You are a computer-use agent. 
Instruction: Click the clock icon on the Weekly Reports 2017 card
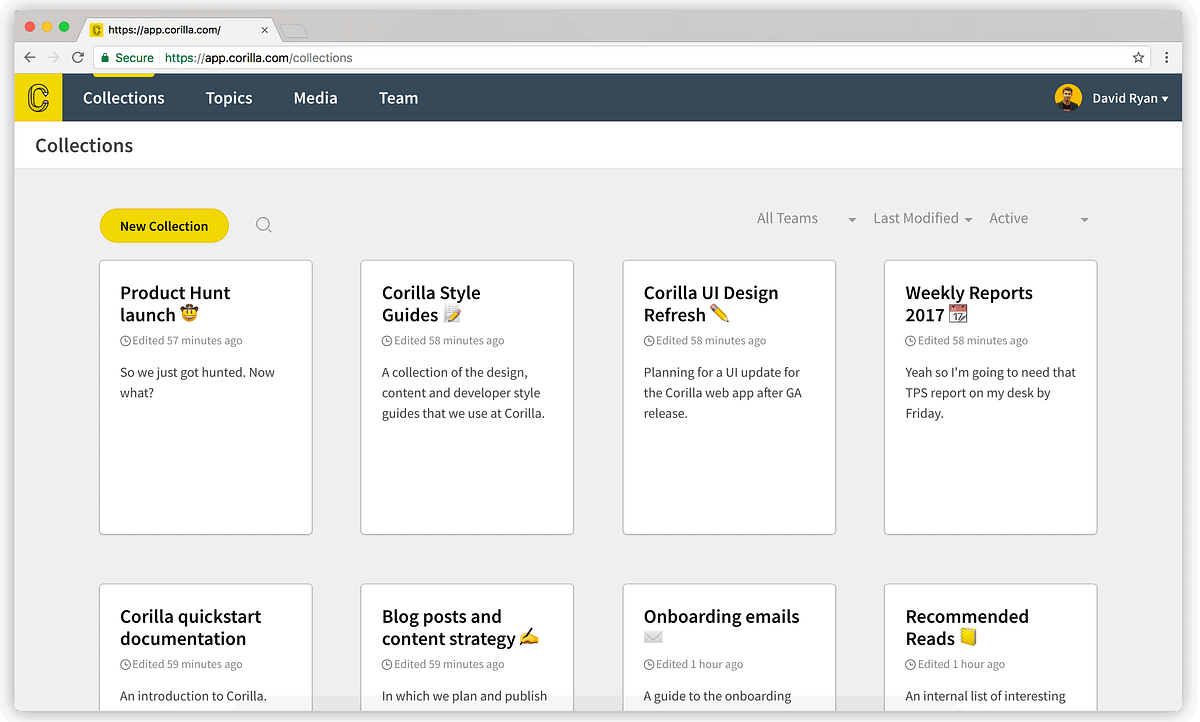click(909, 340)
